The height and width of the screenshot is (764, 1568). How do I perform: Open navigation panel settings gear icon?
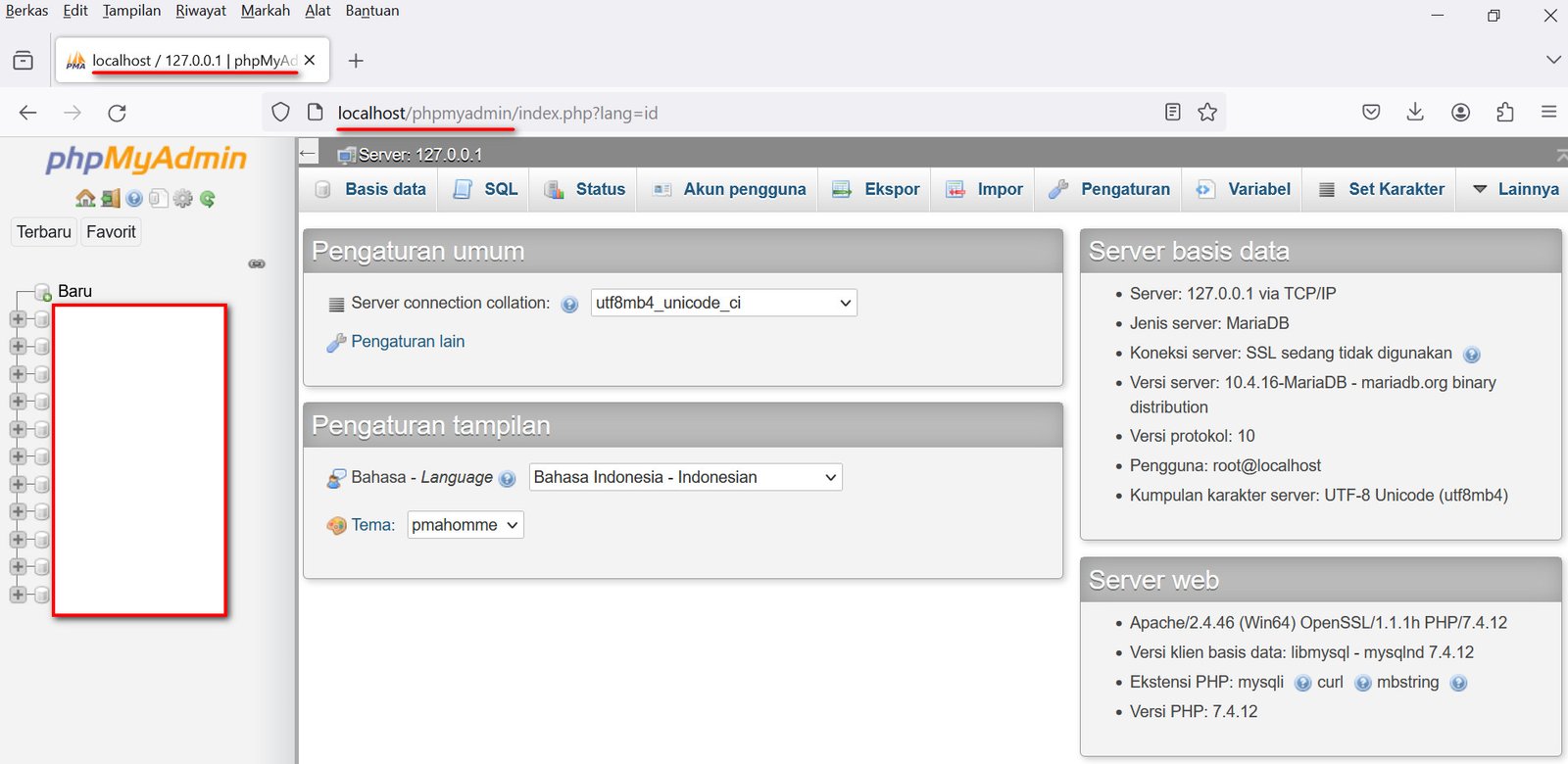point(182,199)
